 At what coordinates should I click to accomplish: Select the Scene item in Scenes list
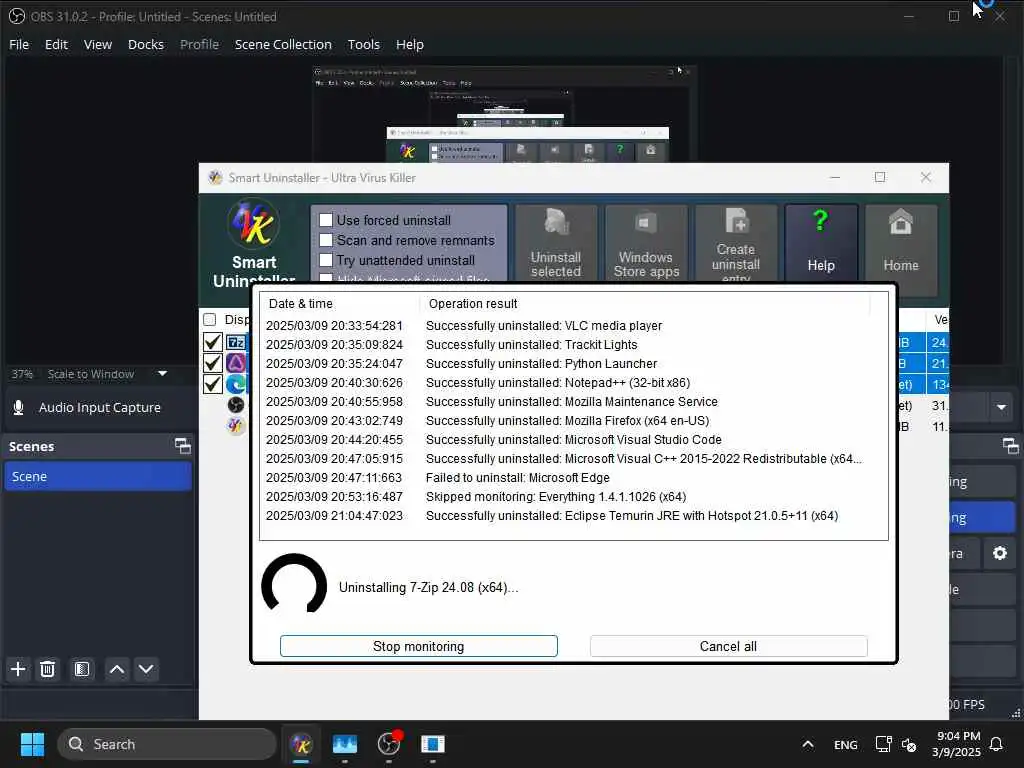[x=98, y=476]
